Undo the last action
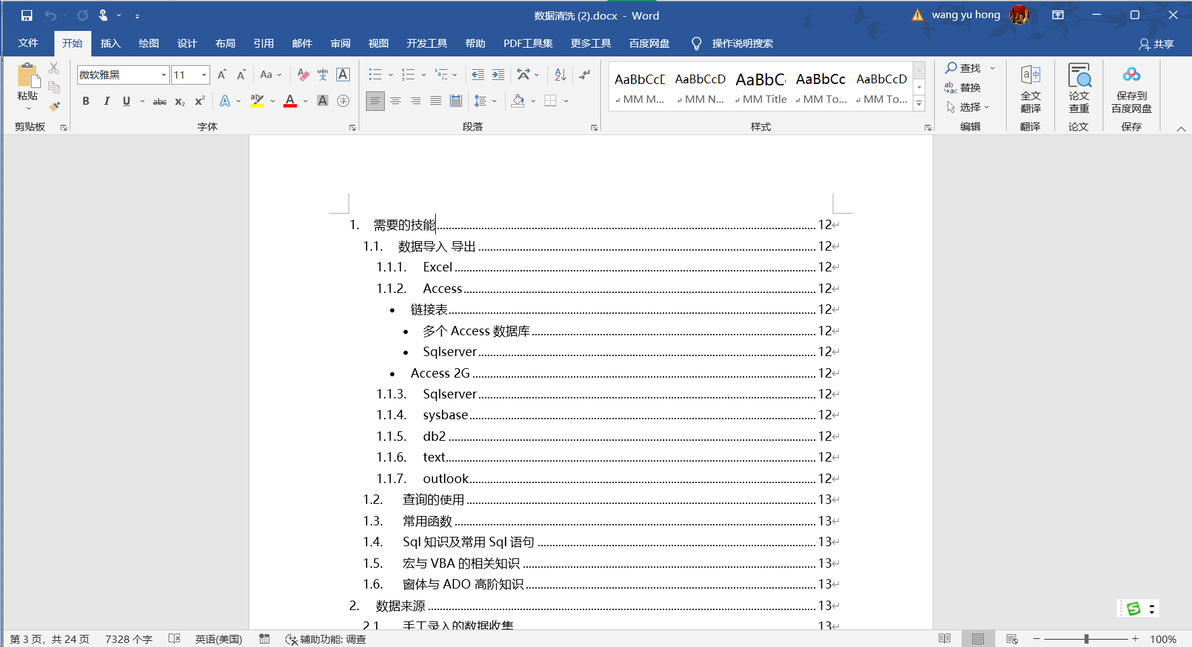 point(50,15)
